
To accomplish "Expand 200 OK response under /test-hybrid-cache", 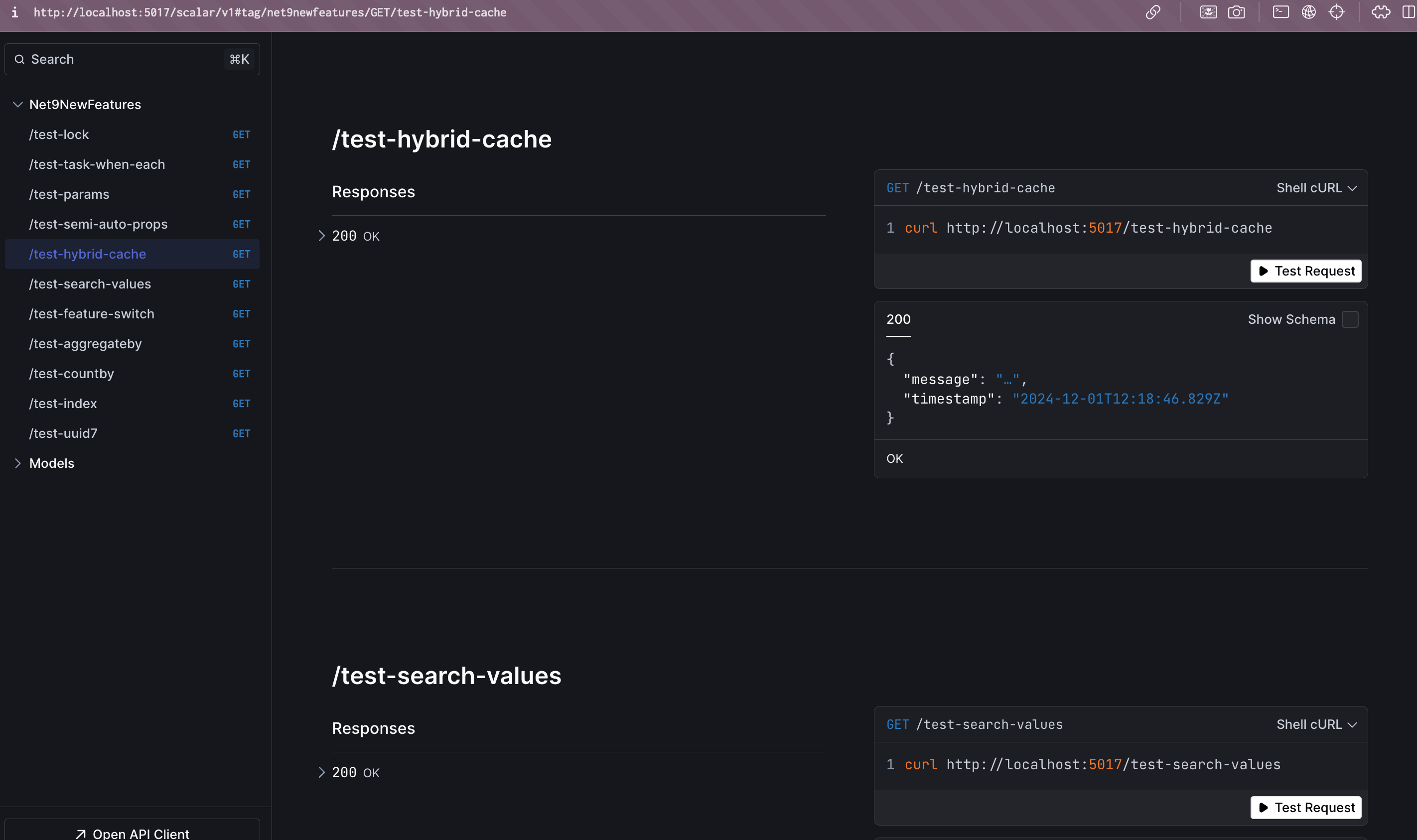I will click(x=321, y=236).
